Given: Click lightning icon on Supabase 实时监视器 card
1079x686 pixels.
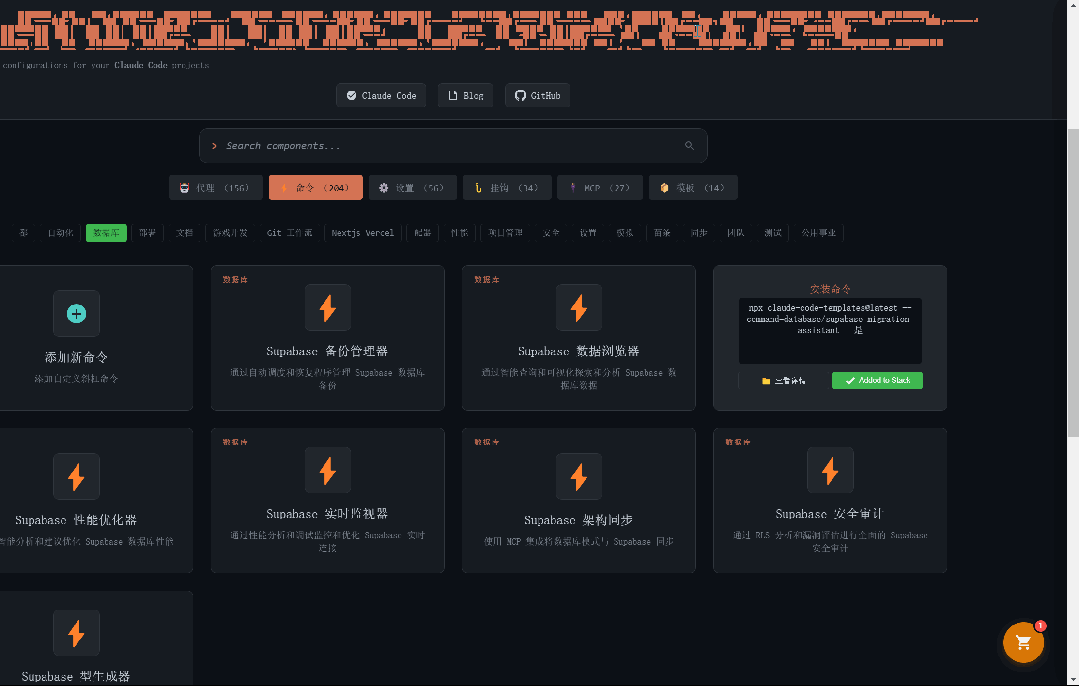Looking at the screenshot, I should pos(328,471).
